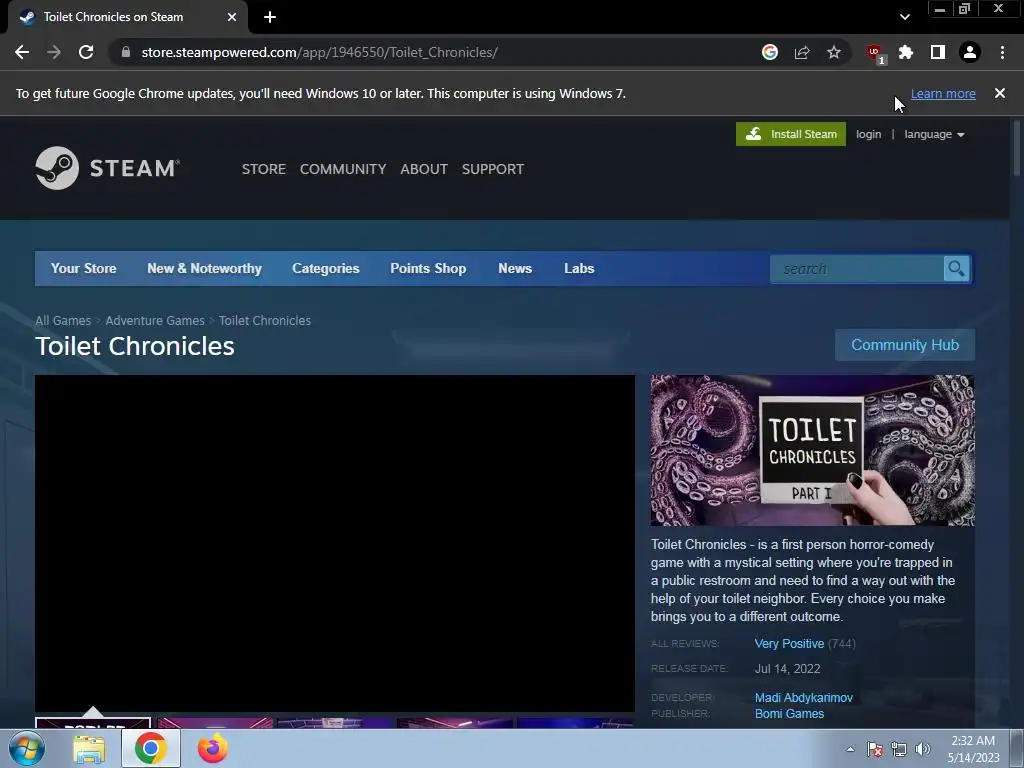Click the Chrome taskbar icon
Viewport: 1024px width, 768px height.
tap(151, 748)
